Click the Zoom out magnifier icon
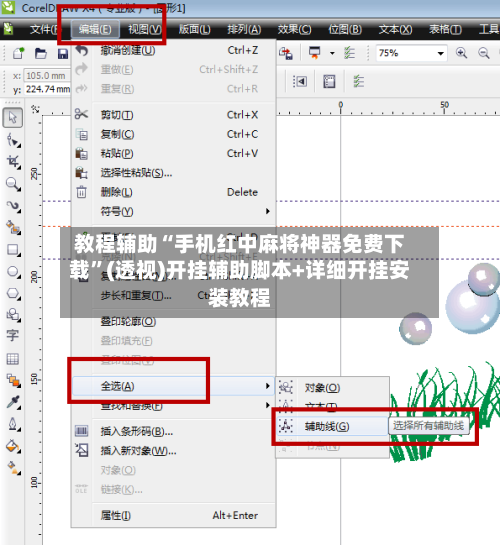Image resolution: width=500 pixels, height=545 pixels. (484, 53)
